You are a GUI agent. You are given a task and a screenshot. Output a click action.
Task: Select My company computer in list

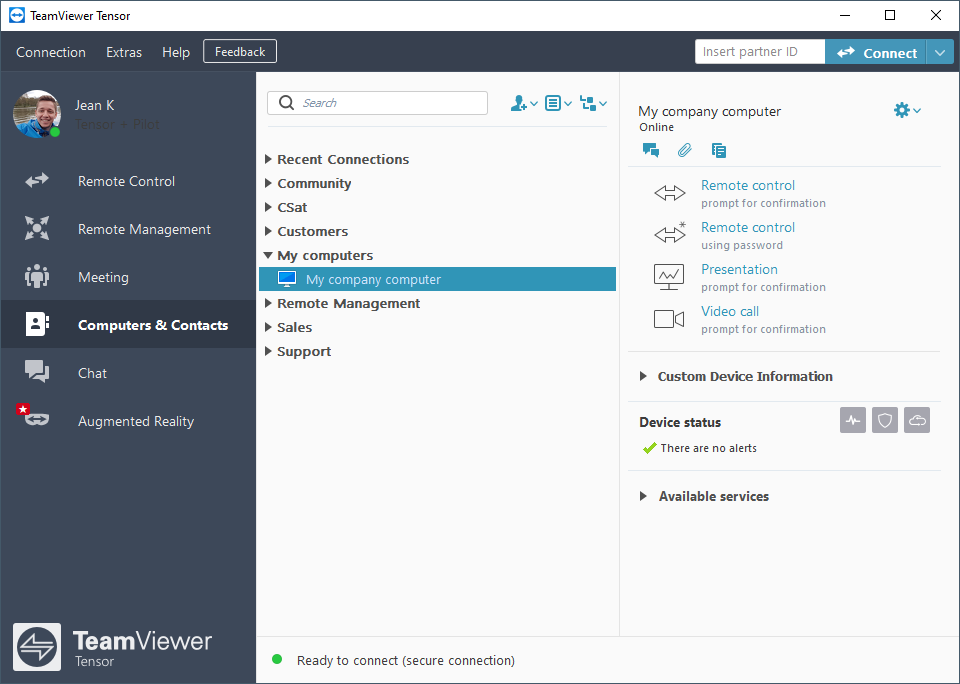click(x=437, y=279)
